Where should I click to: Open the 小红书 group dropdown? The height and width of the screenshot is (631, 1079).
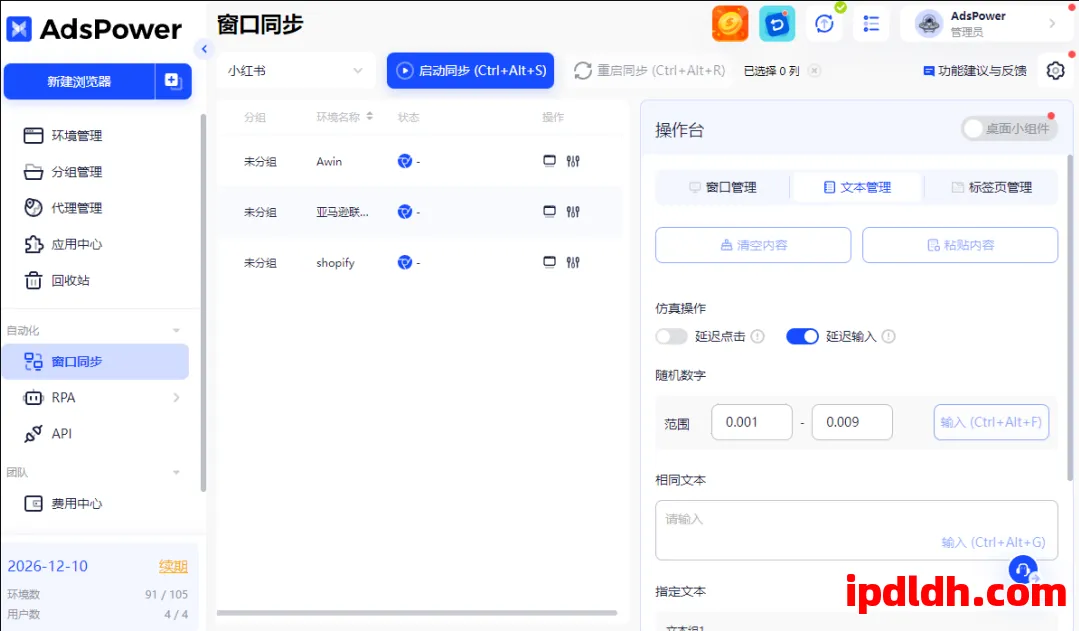click(x=297, y=70)
